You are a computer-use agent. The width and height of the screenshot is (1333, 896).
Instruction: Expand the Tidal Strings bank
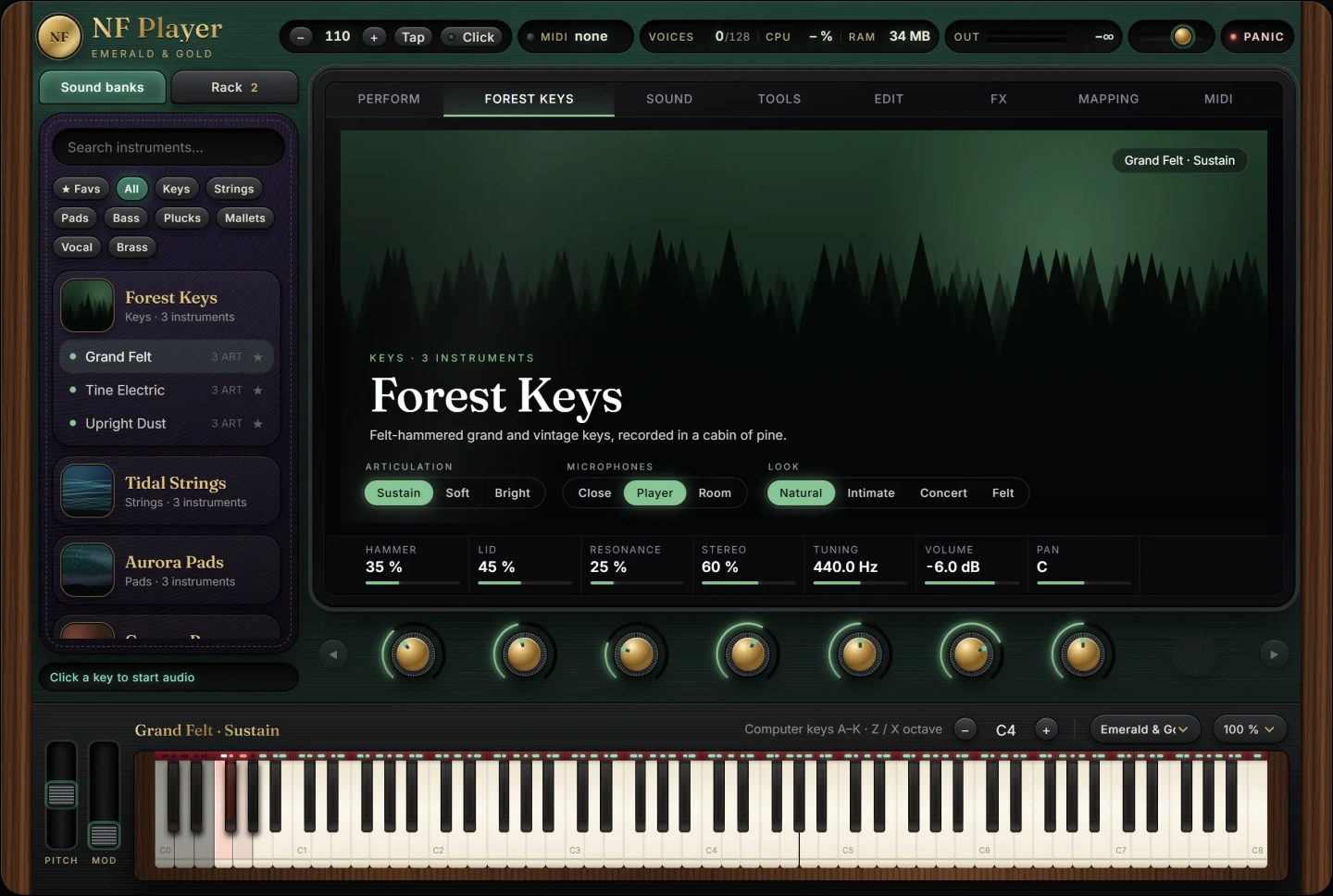tap(167, 492)
